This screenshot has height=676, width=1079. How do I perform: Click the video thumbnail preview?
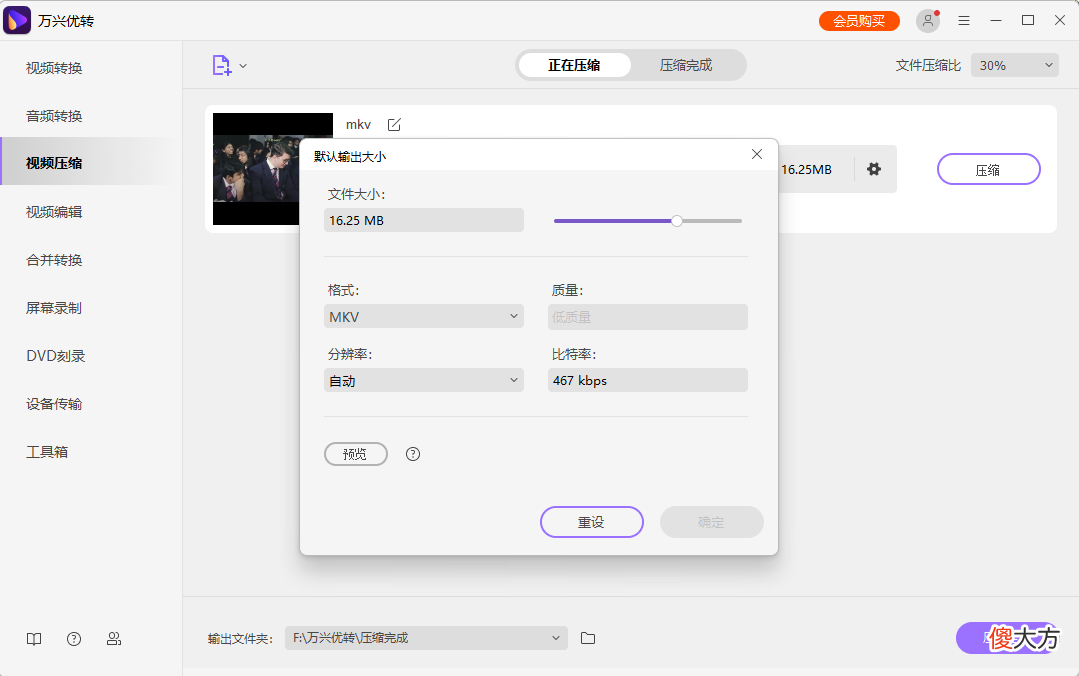pos(256,169)
